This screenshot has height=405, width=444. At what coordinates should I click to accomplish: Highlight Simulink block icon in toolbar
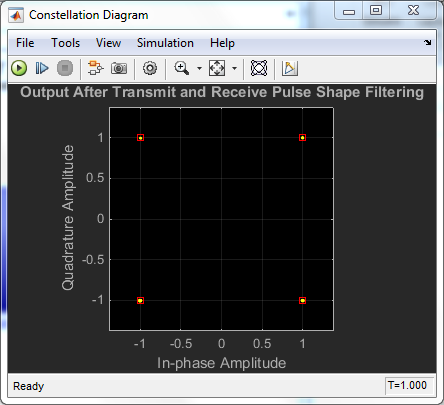[x=95, y=68]
